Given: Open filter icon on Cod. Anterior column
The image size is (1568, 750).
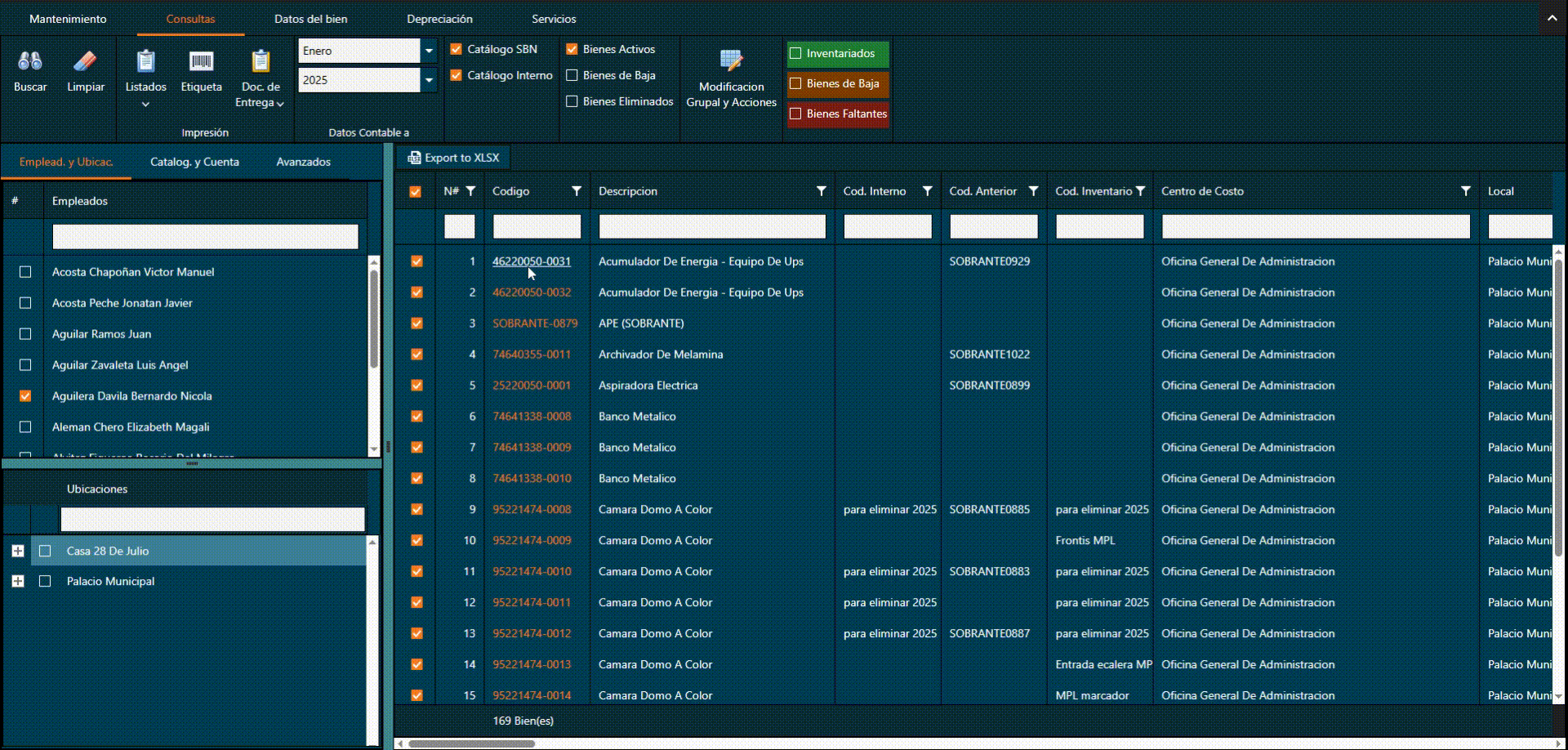Looking at the screenshot, I should 1034,191.
